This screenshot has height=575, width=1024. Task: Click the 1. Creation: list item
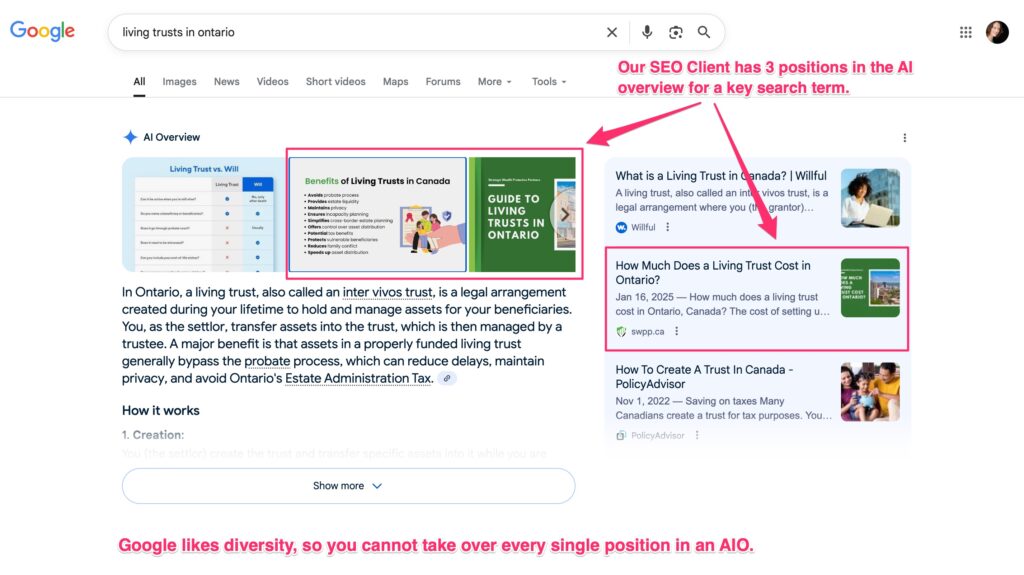pyautogui.click(x=153, y=435)
